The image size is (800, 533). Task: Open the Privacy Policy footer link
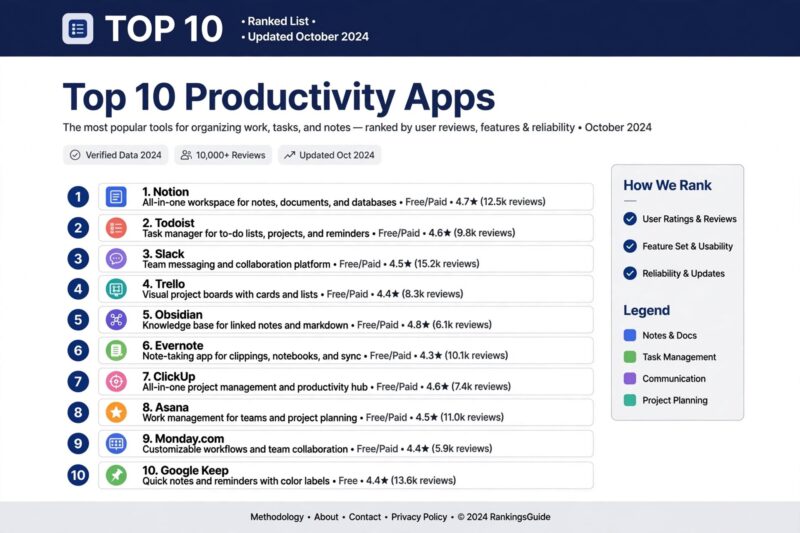tap(419, 517)
